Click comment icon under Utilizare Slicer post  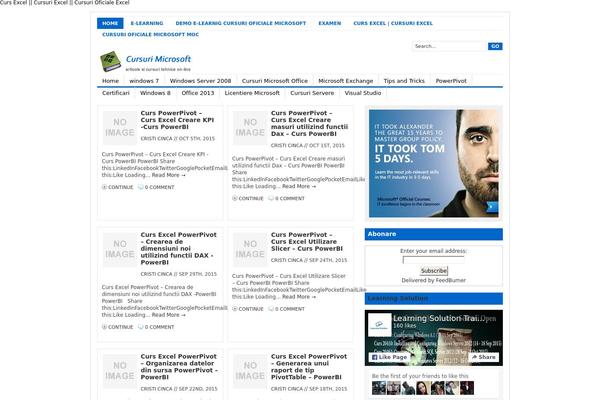(x=271, y=309)
